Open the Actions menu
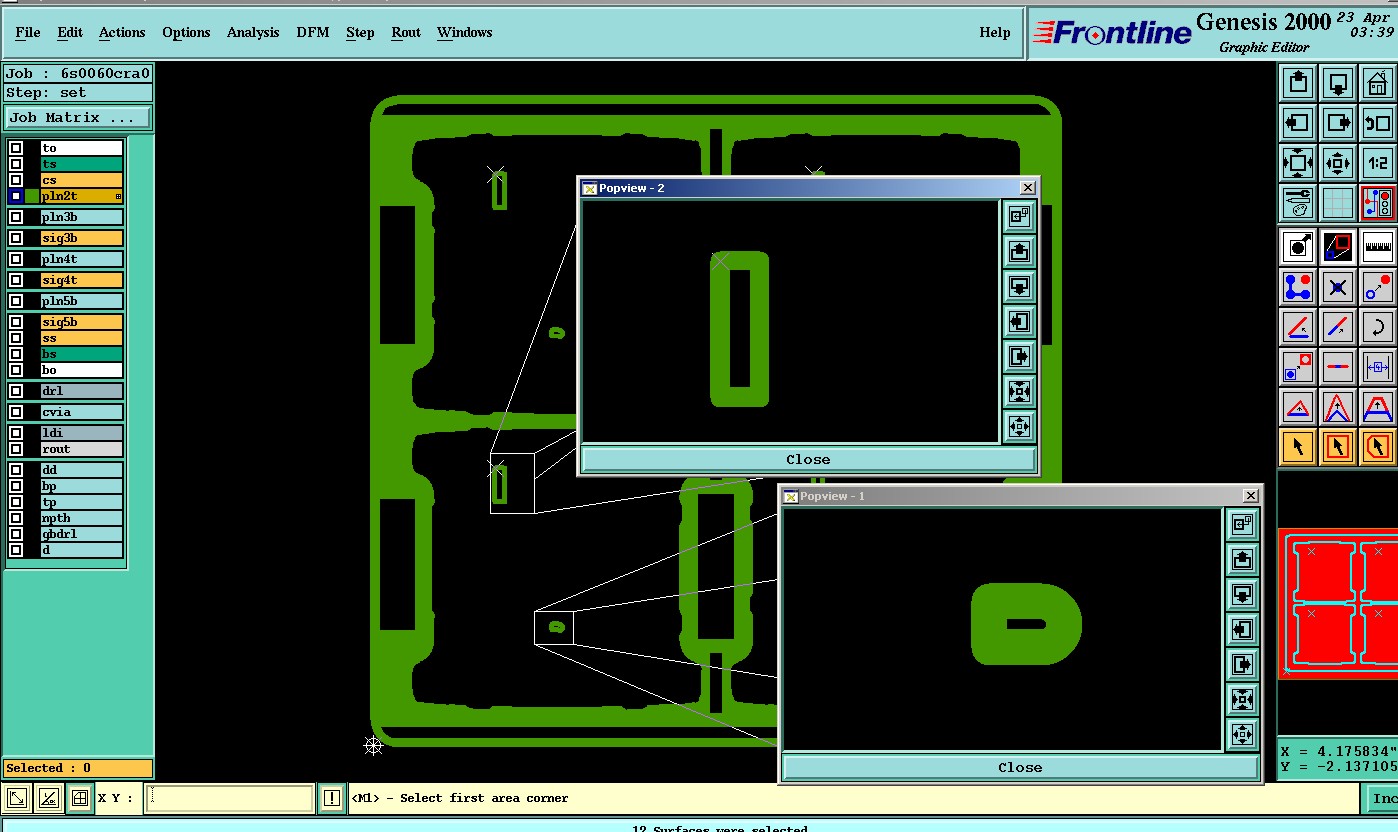The image size is (1398, 832). (x=122, y=32)
